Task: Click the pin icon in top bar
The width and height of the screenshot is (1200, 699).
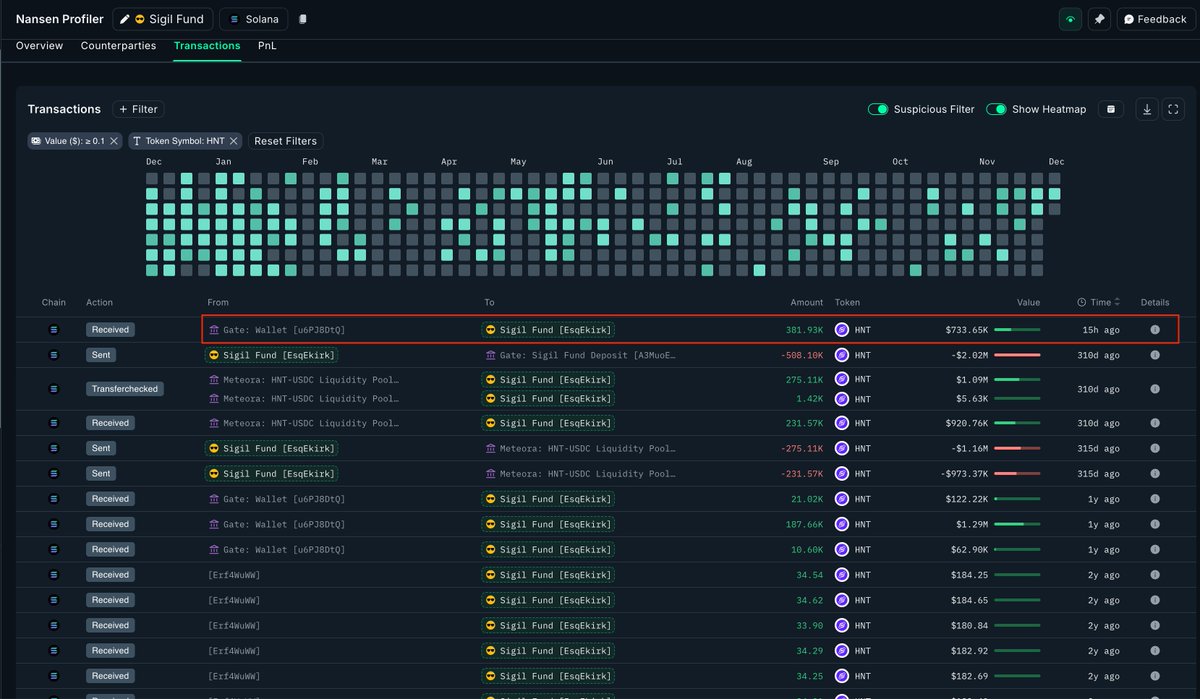Action: [x=1099, y=19]
